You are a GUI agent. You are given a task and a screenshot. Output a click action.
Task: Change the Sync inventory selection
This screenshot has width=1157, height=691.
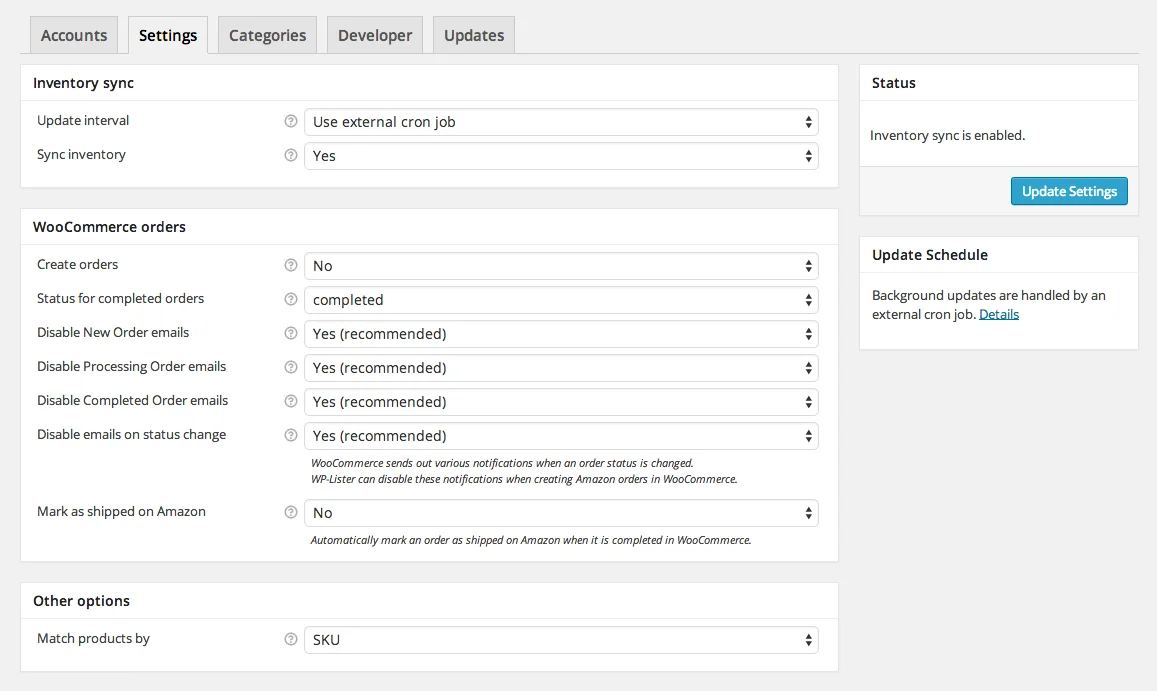point(561,155)
